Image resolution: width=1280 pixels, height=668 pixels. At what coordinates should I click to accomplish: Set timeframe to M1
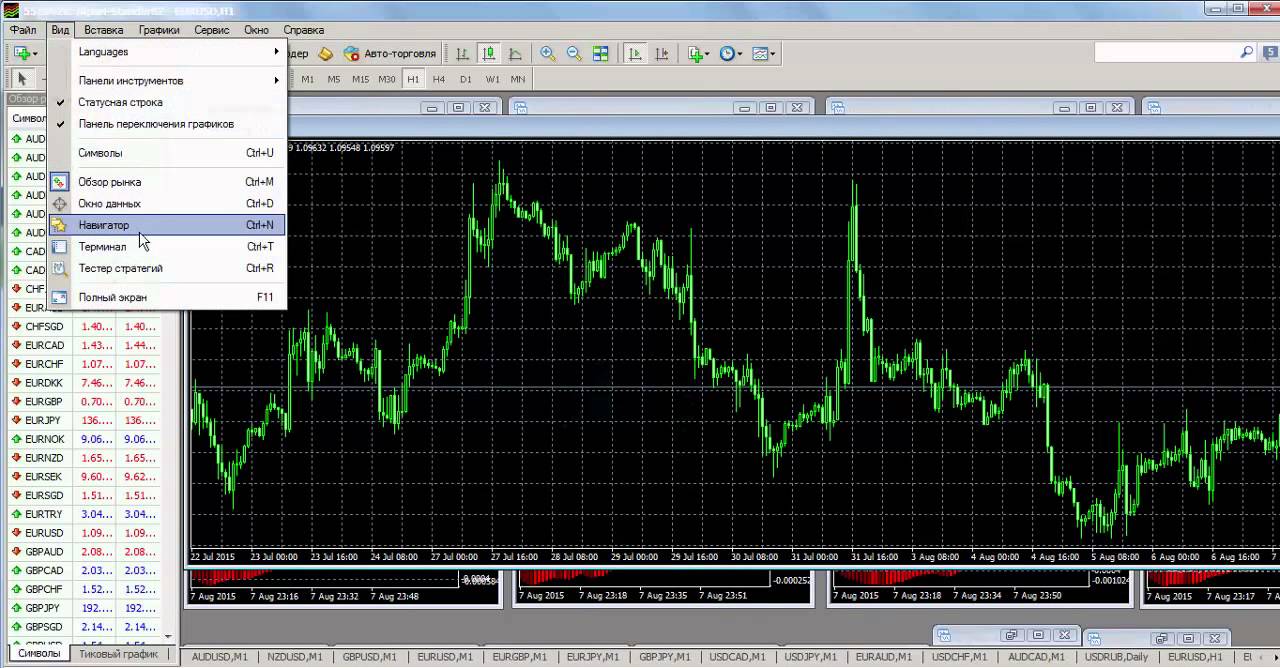pyautogui.click(x=308, y=79)
